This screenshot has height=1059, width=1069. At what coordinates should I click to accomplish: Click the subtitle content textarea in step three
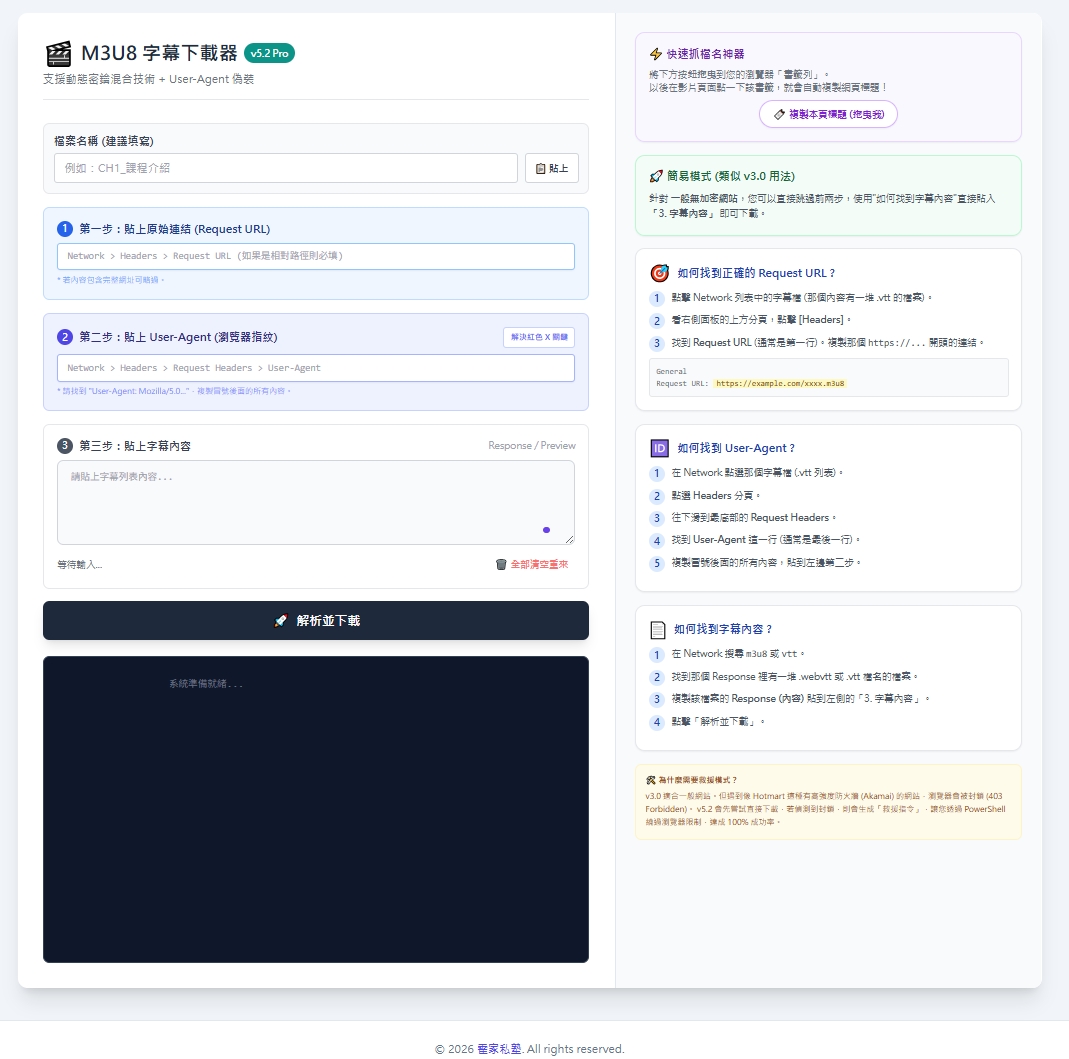300,500
